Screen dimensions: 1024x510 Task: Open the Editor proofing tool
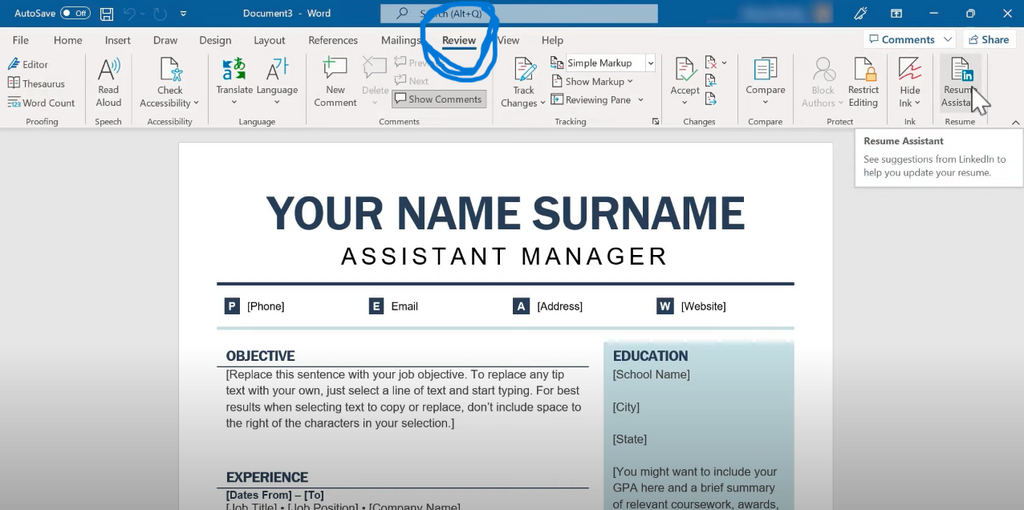(28, 64)
